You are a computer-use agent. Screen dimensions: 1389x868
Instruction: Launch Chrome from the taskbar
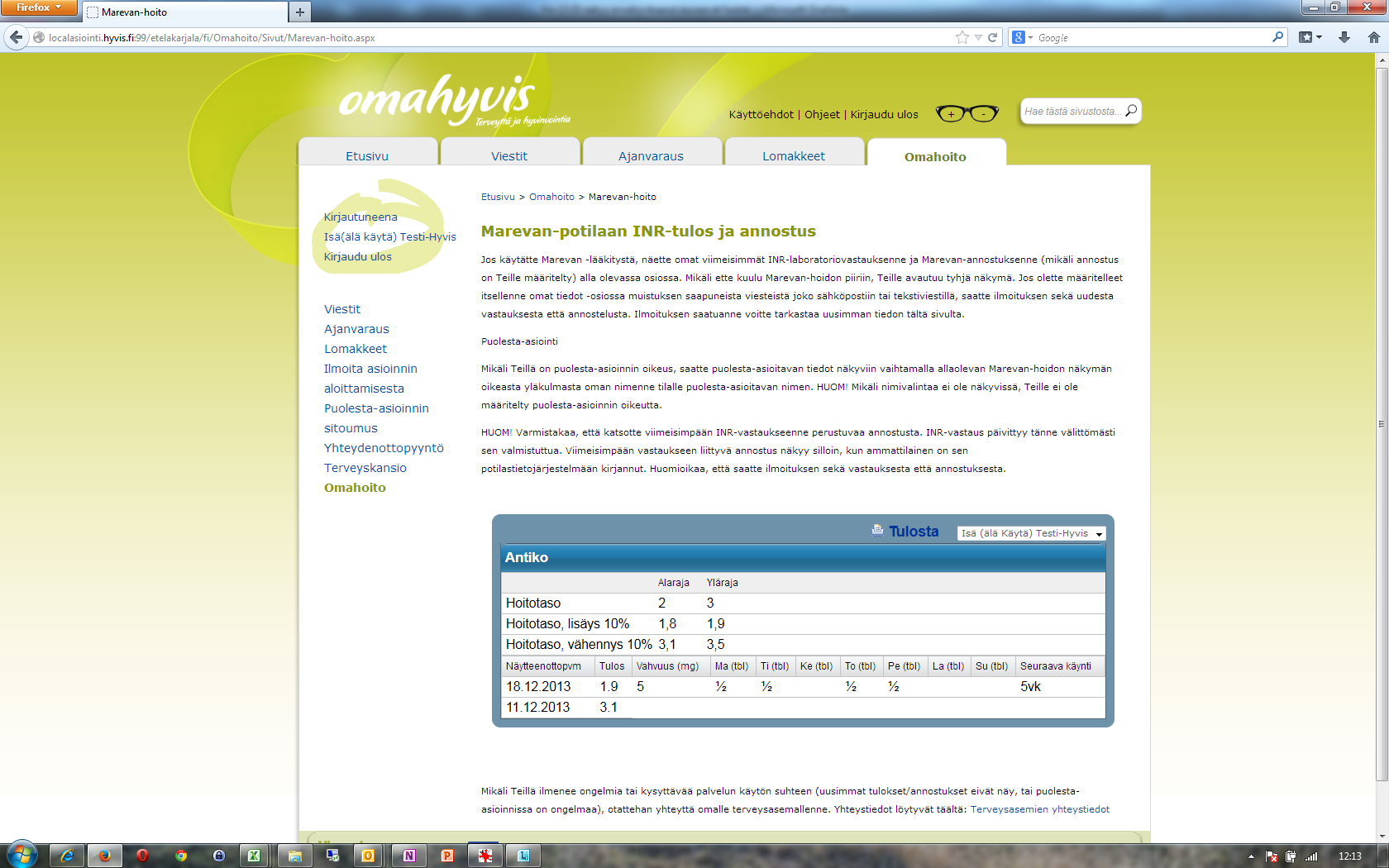[x=181, y=856]
